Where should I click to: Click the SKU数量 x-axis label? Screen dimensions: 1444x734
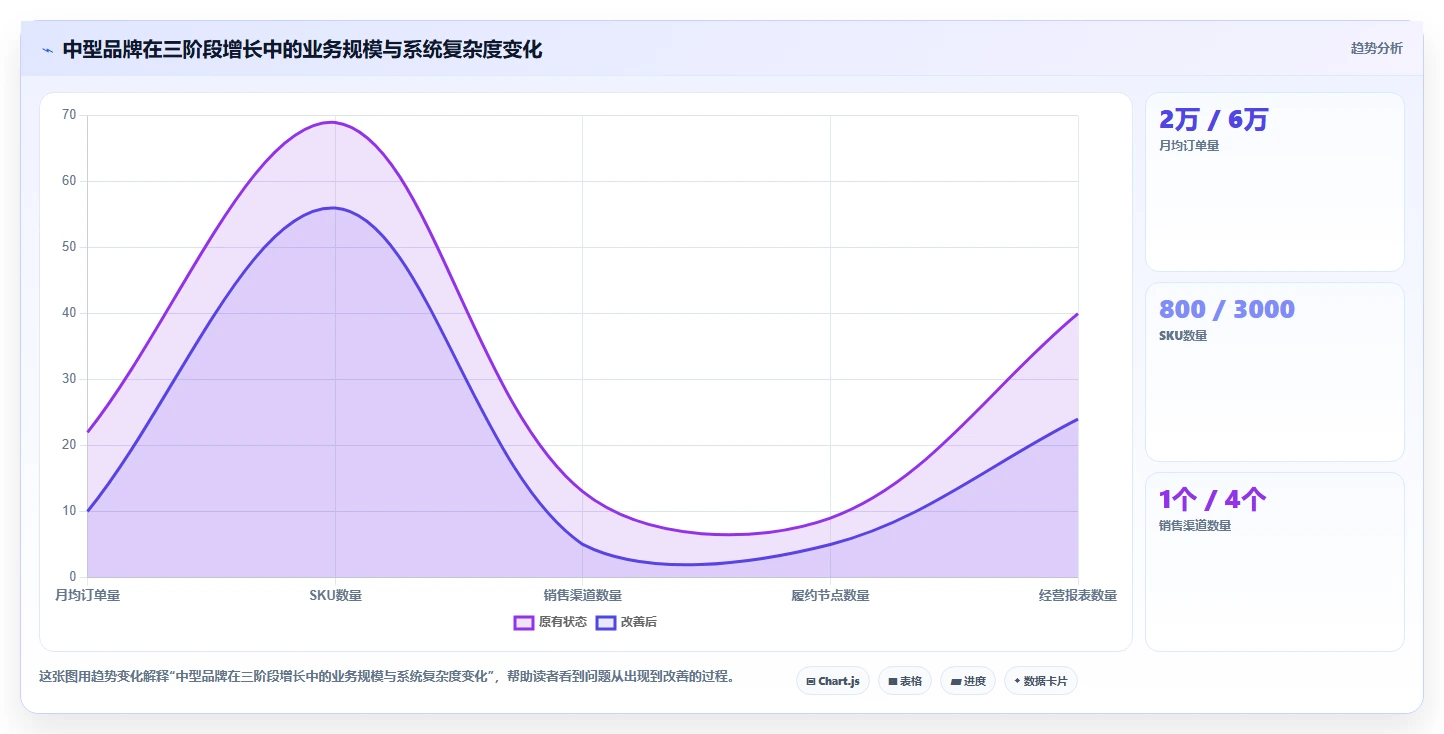pyautogui.click(x=335, y=596)
